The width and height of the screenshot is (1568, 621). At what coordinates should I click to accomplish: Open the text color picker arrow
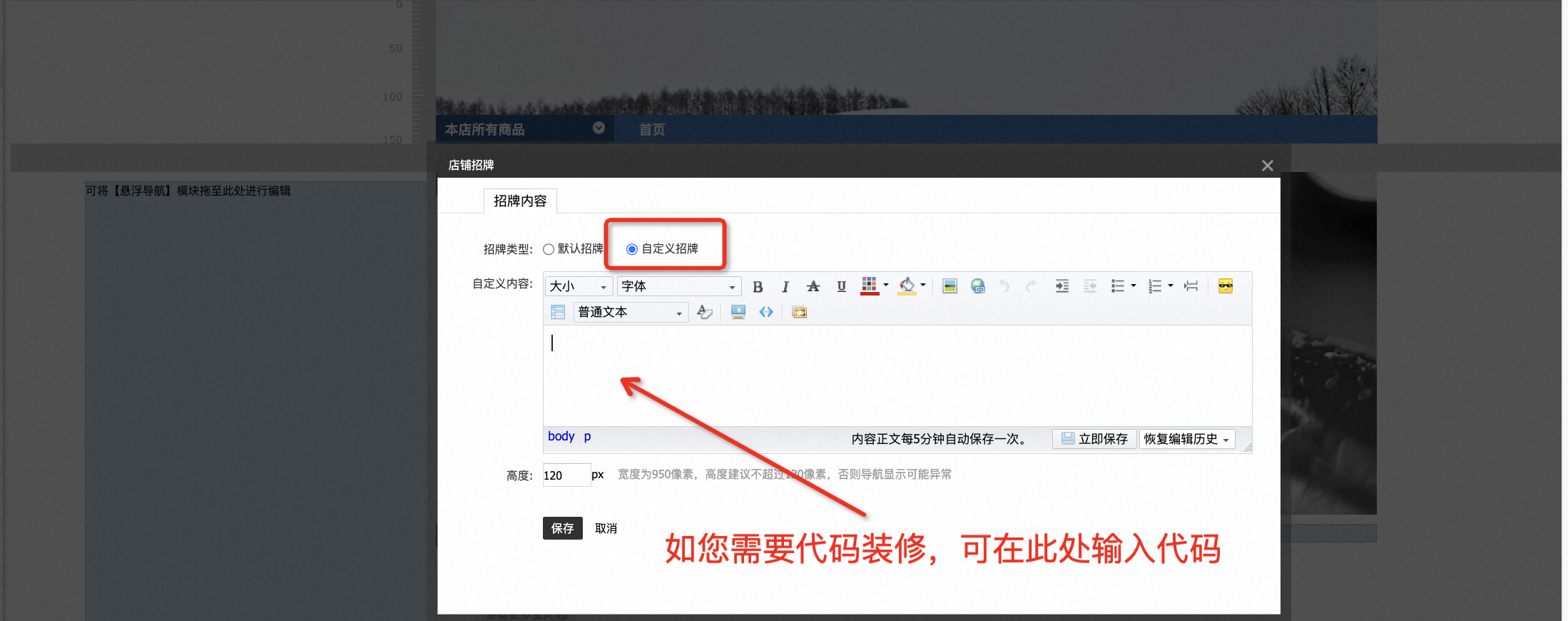[886, 286]
